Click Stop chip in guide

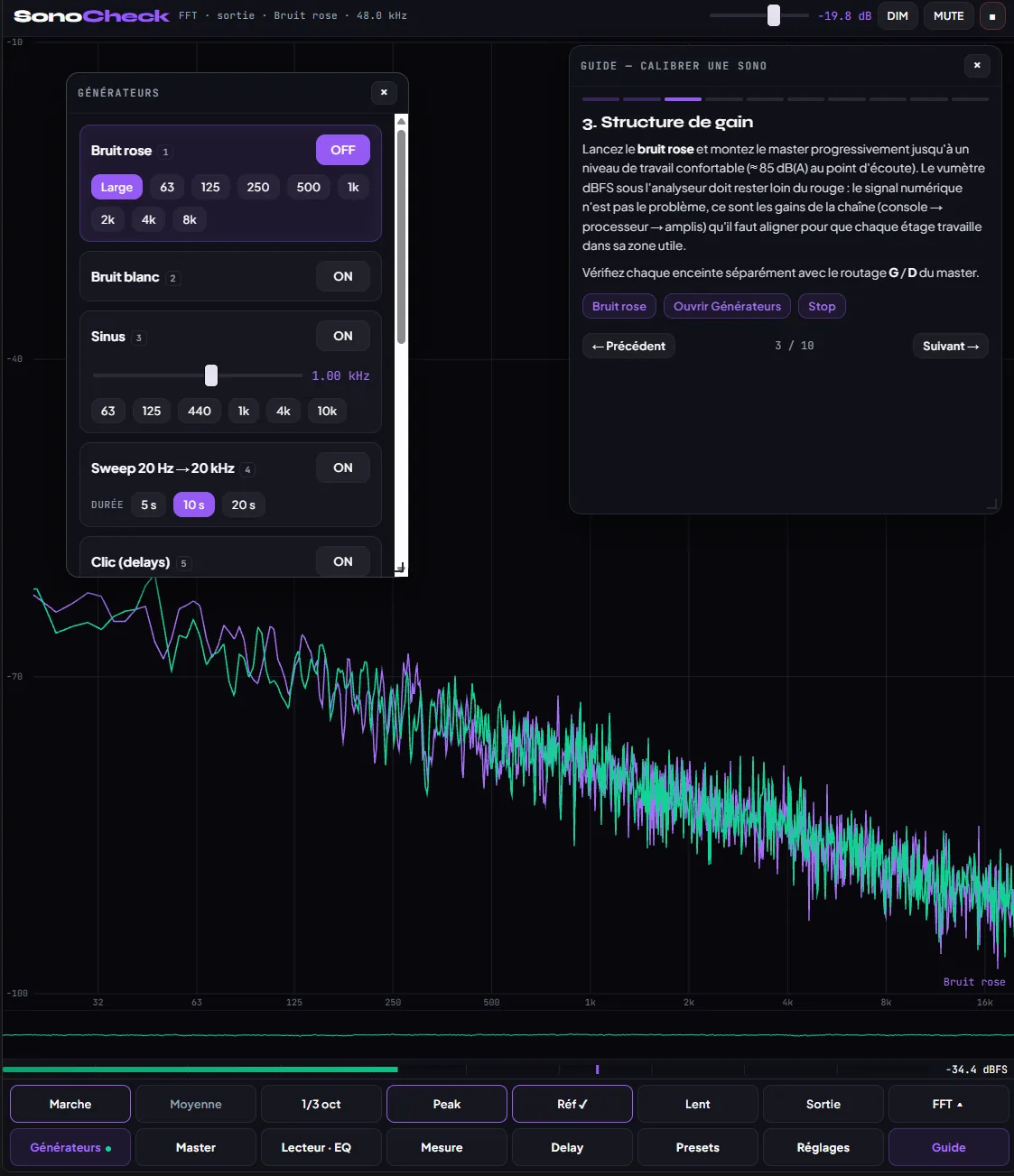point(822,306)
